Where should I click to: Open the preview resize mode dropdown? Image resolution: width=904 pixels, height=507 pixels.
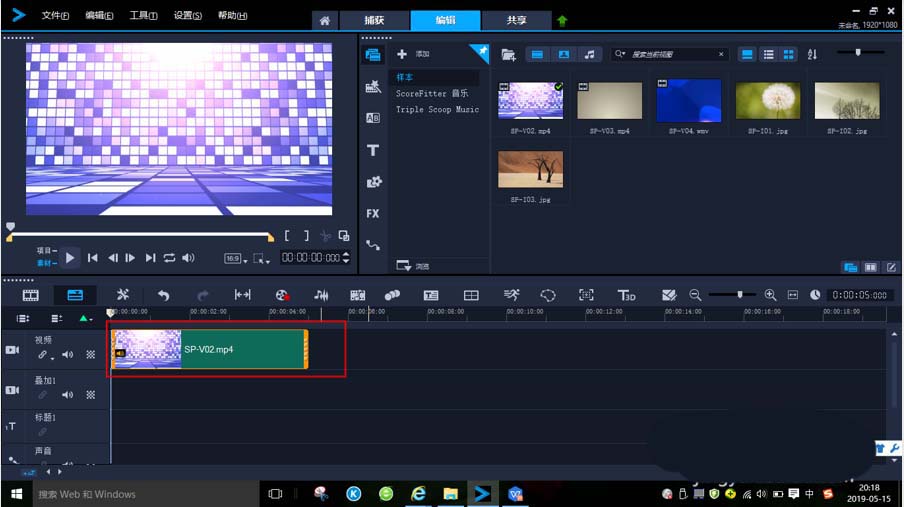coord(261,258)
